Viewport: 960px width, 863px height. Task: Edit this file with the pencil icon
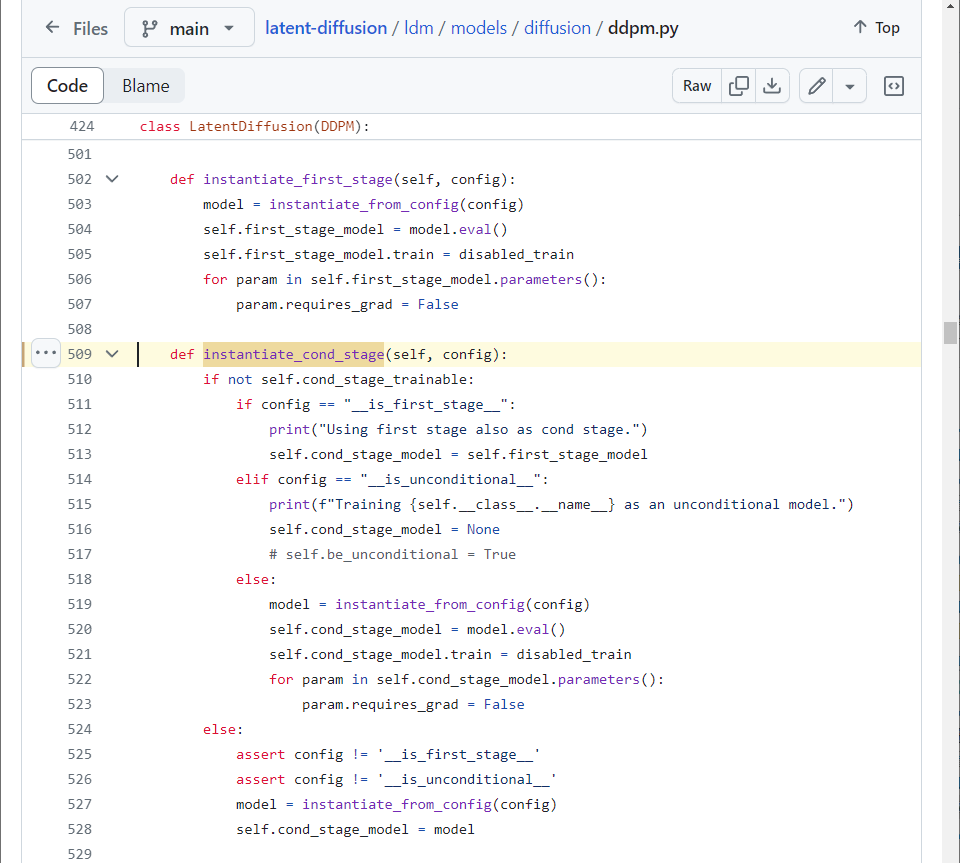(x=816, y=86)
